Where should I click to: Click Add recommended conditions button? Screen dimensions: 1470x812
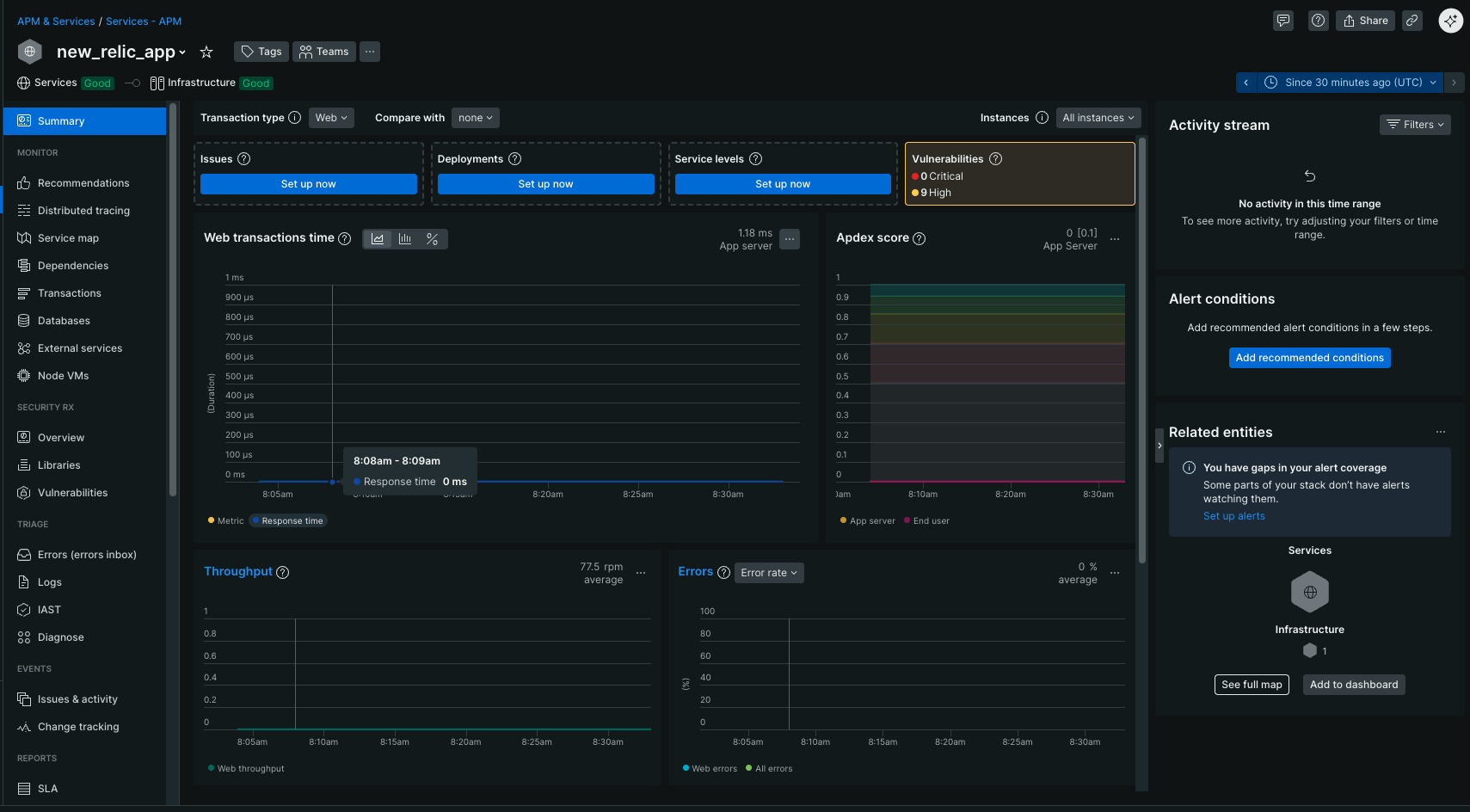[x=1309, y=358]
